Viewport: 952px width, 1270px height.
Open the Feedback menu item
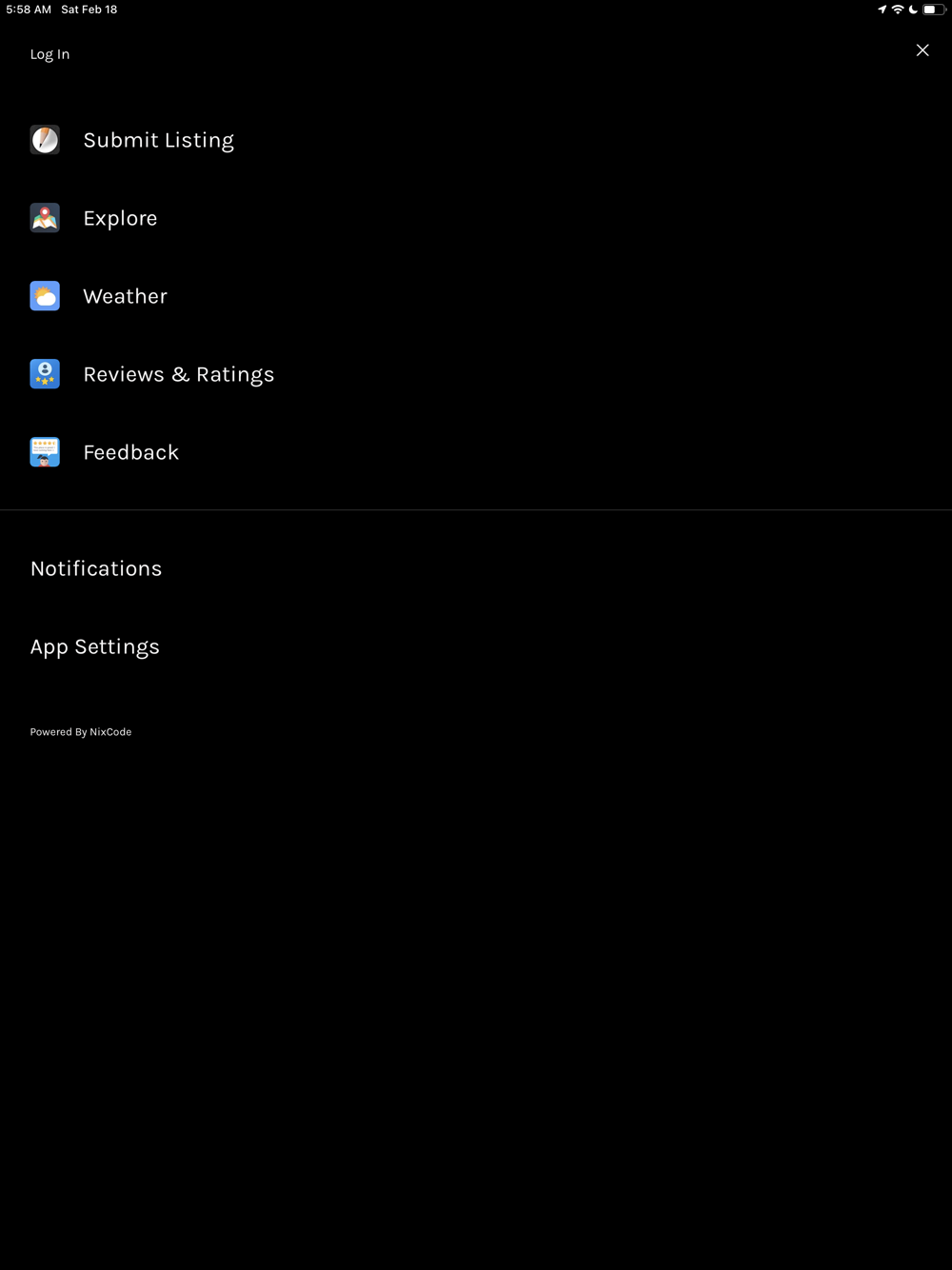click(130, 452)
